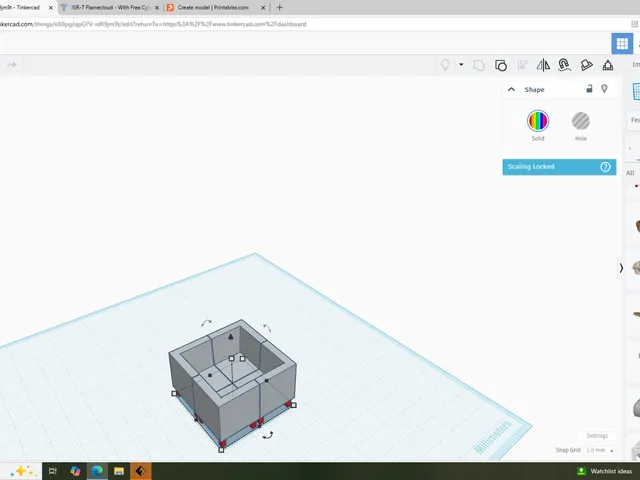Open the orange app taskbar icon
The image size is (640, 480).
coord(140,471)
